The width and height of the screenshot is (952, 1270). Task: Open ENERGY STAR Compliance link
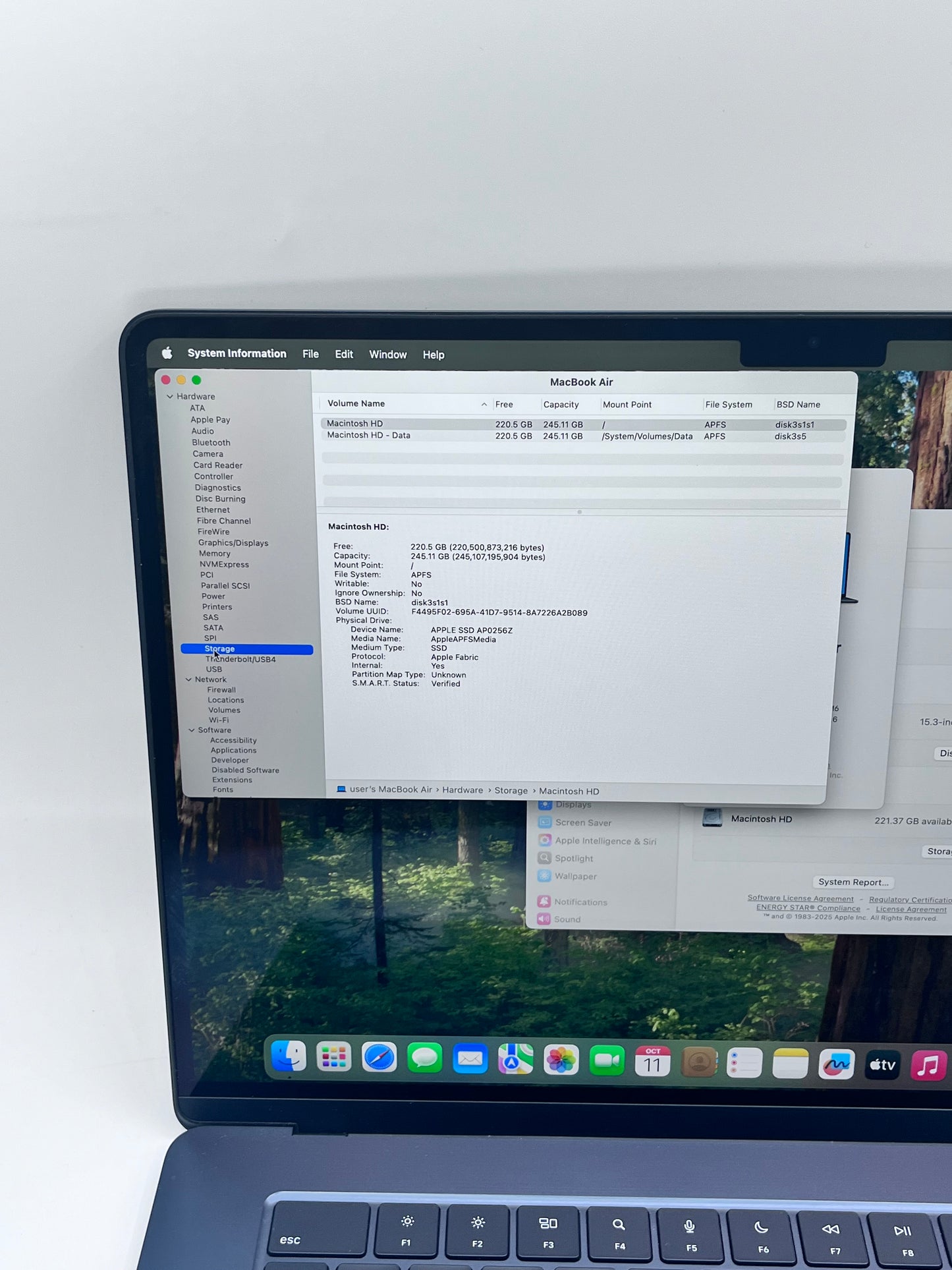point(808,908)
